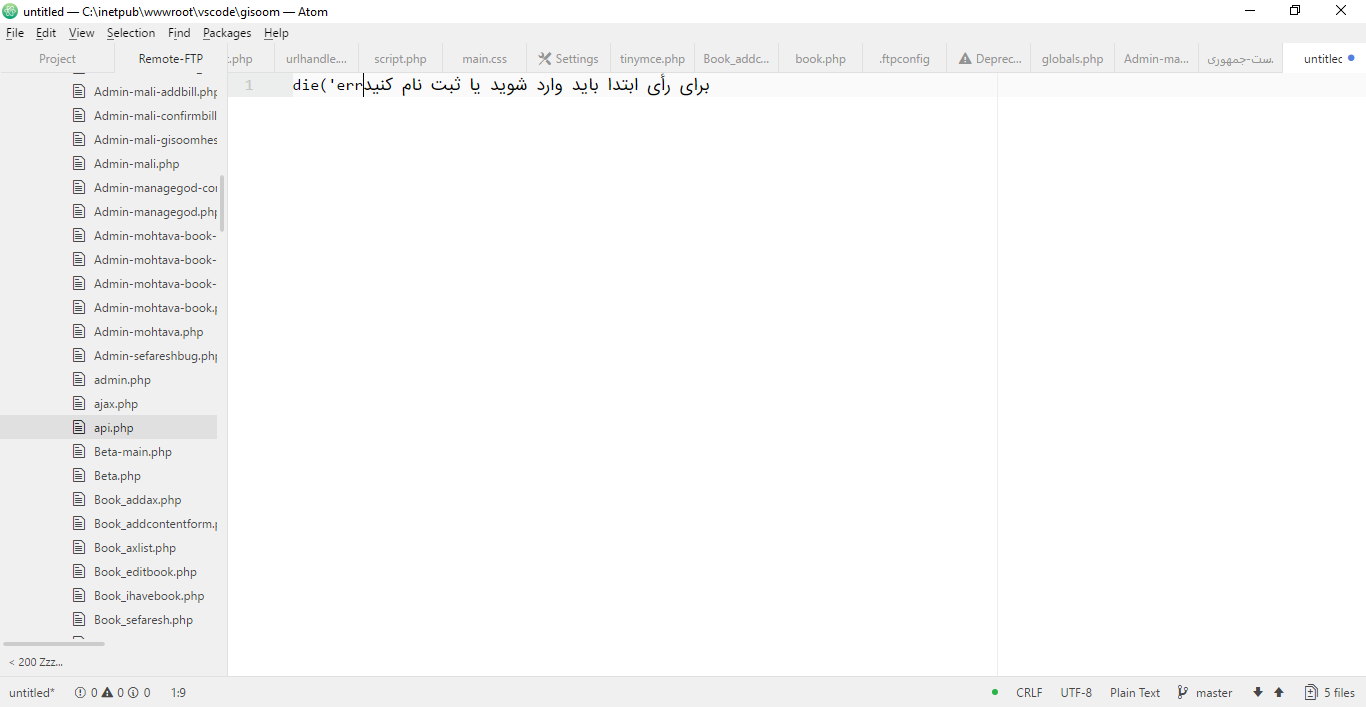Open Admin-mali.php in the tree

coord(136,164)
